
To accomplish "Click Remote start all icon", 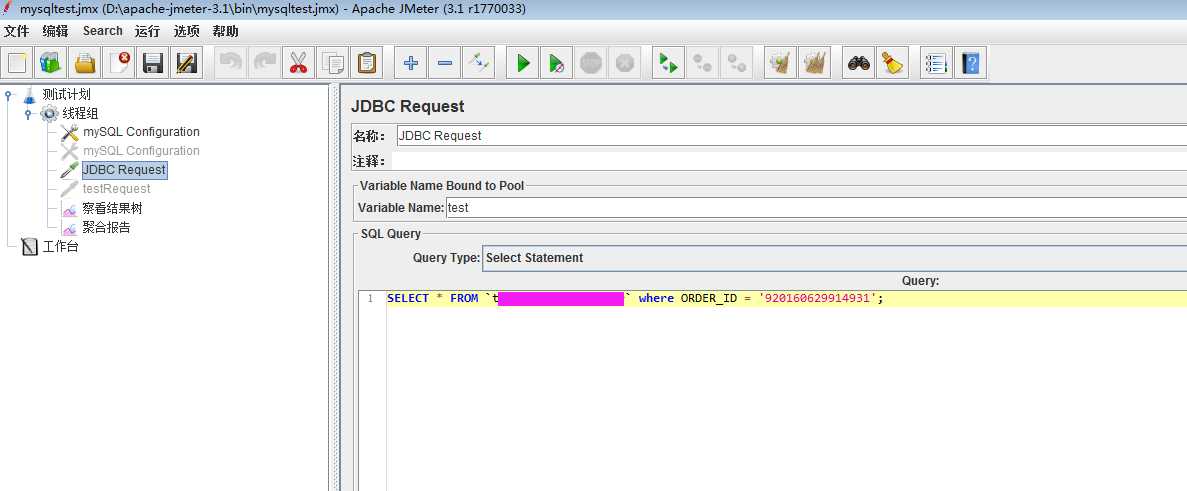I will (668, 63).
